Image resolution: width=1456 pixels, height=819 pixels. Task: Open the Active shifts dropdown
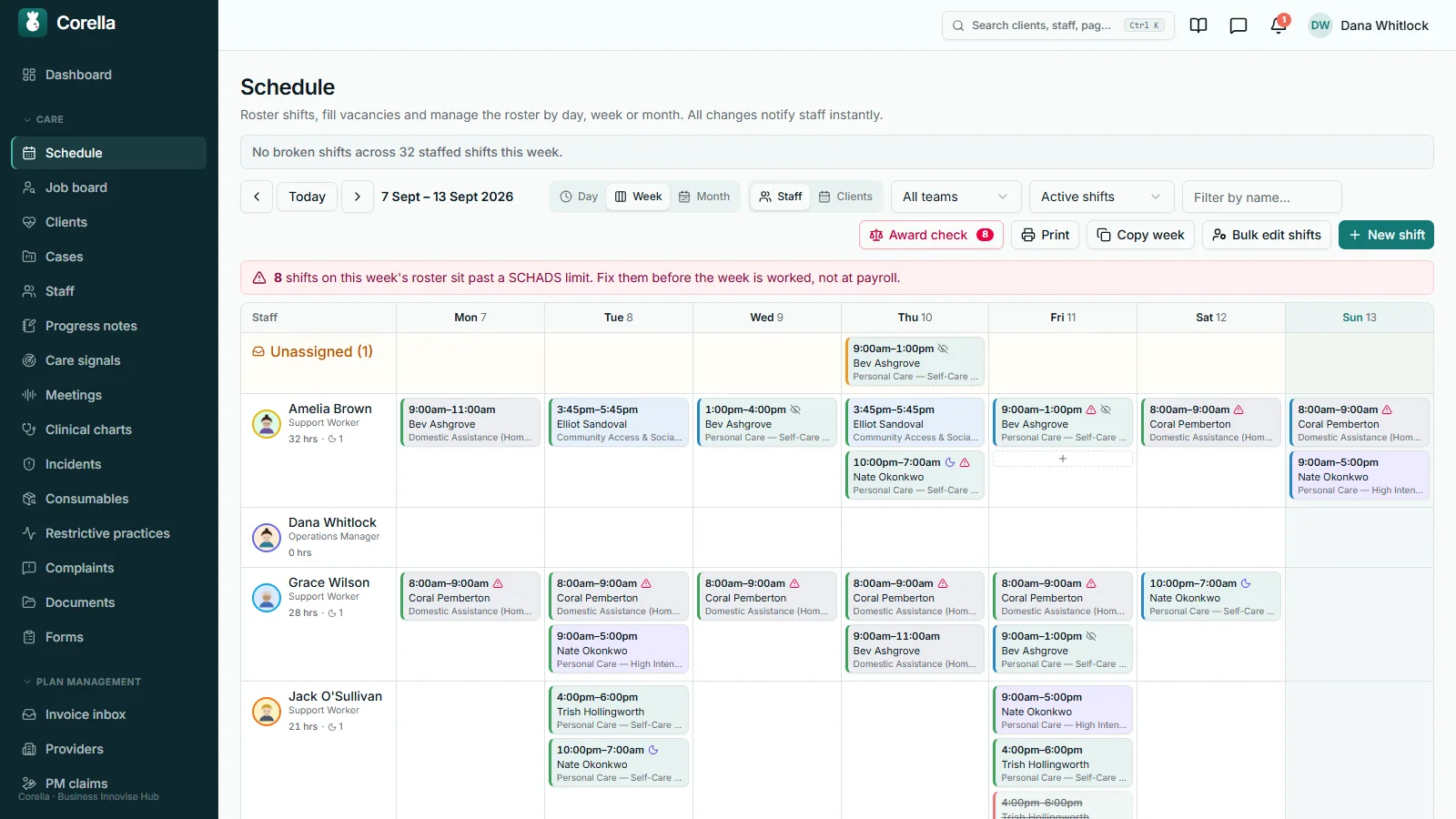point(1102,197)
